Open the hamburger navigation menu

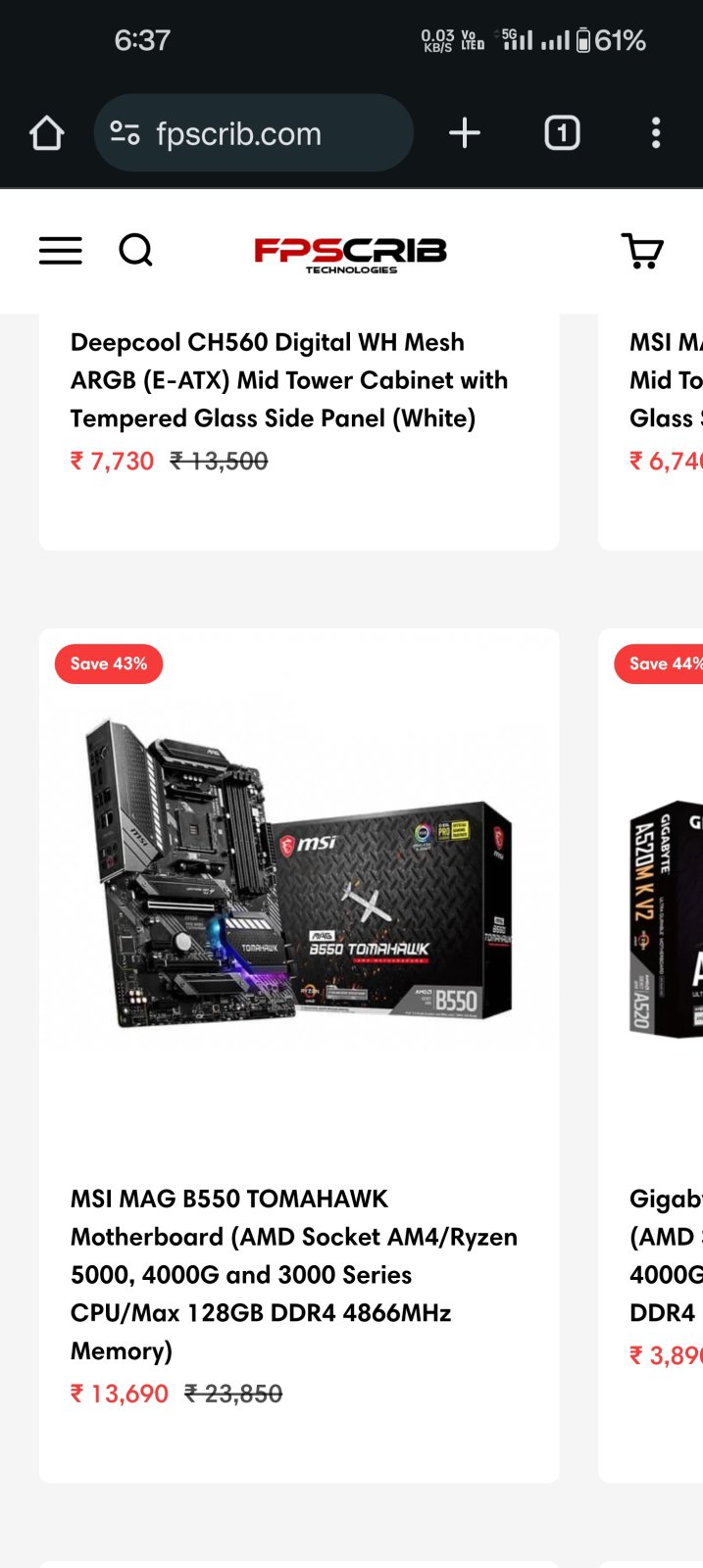point(60,251)
